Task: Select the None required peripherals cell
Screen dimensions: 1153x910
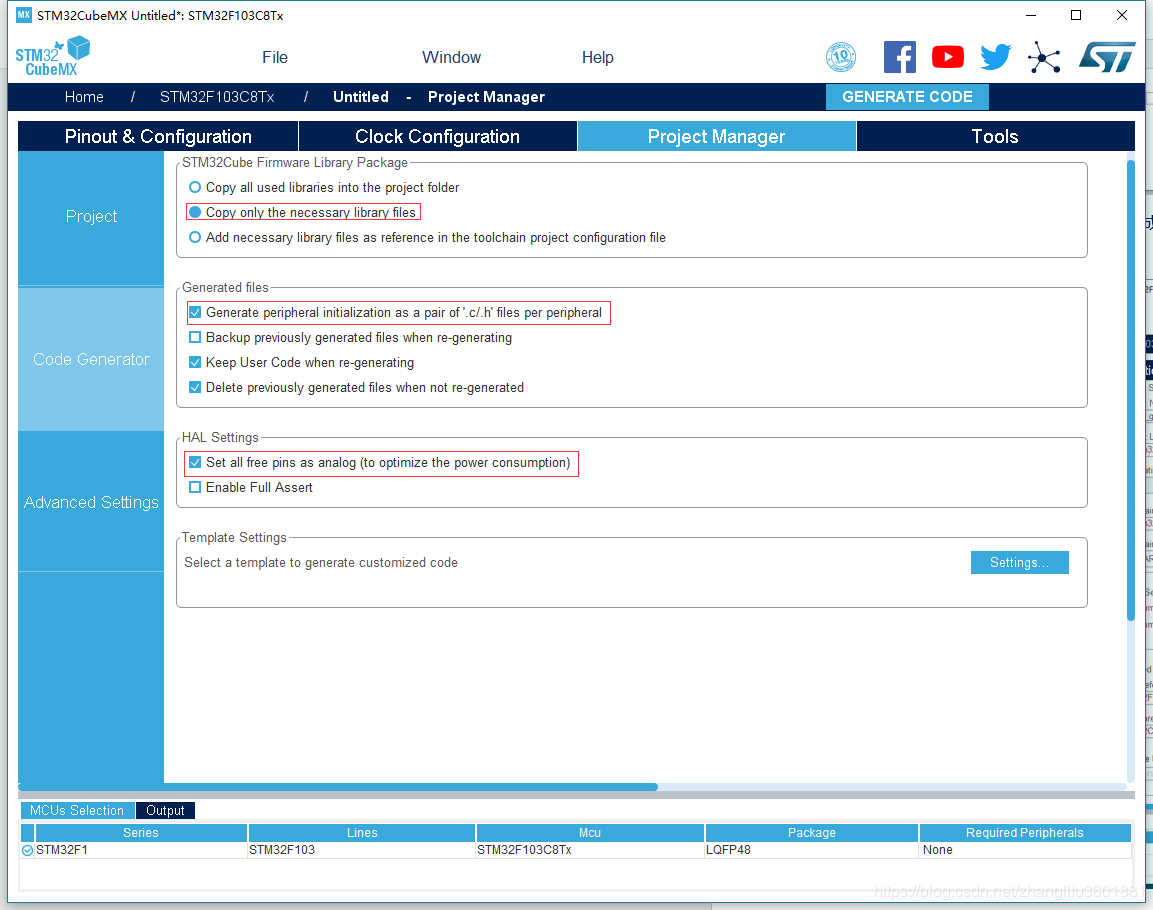Action: [x=1025, y=850]
